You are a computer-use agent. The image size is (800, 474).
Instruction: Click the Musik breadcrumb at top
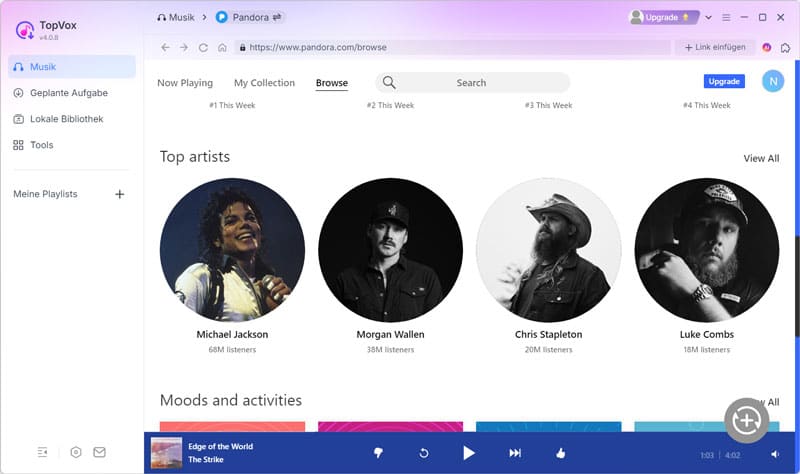[176, 17]
